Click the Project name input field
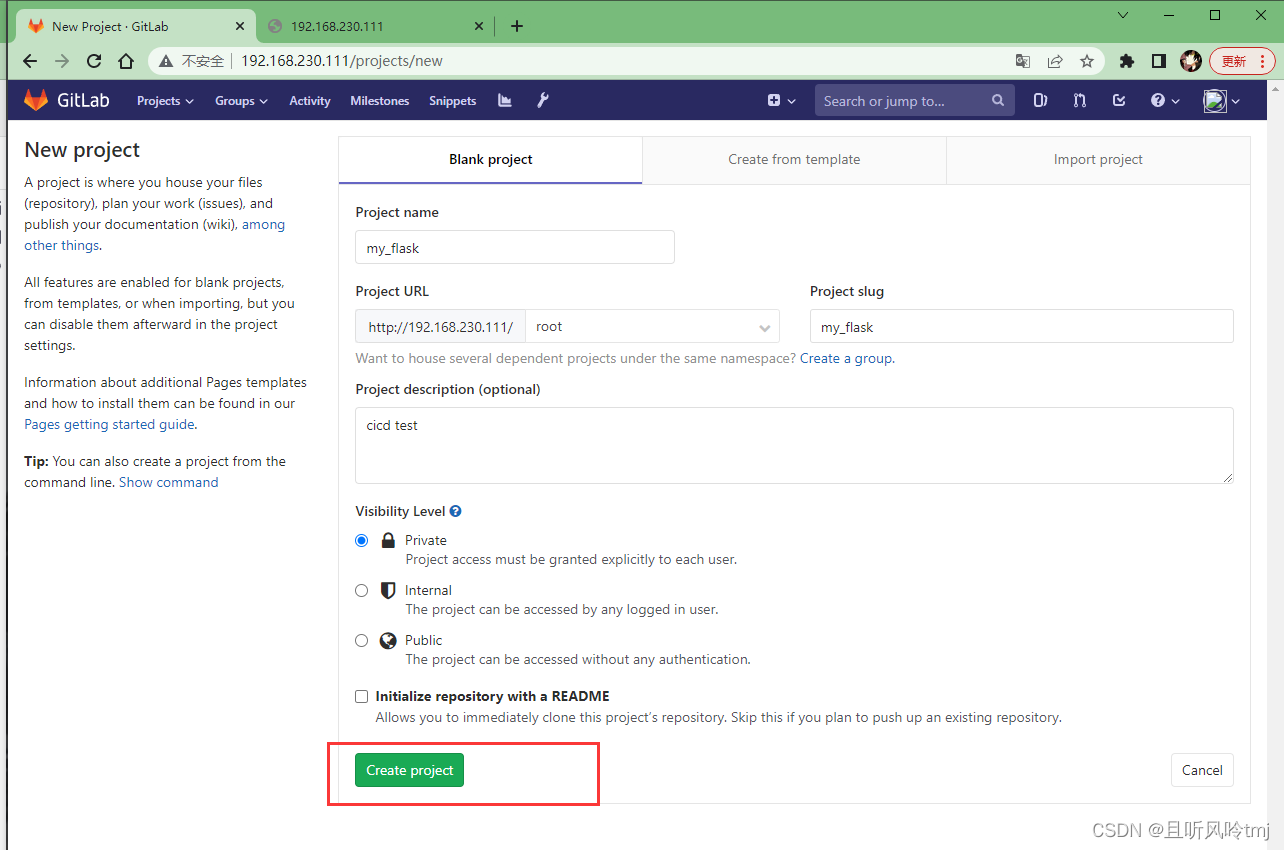1284x850 pixels. tap(515, 247)
